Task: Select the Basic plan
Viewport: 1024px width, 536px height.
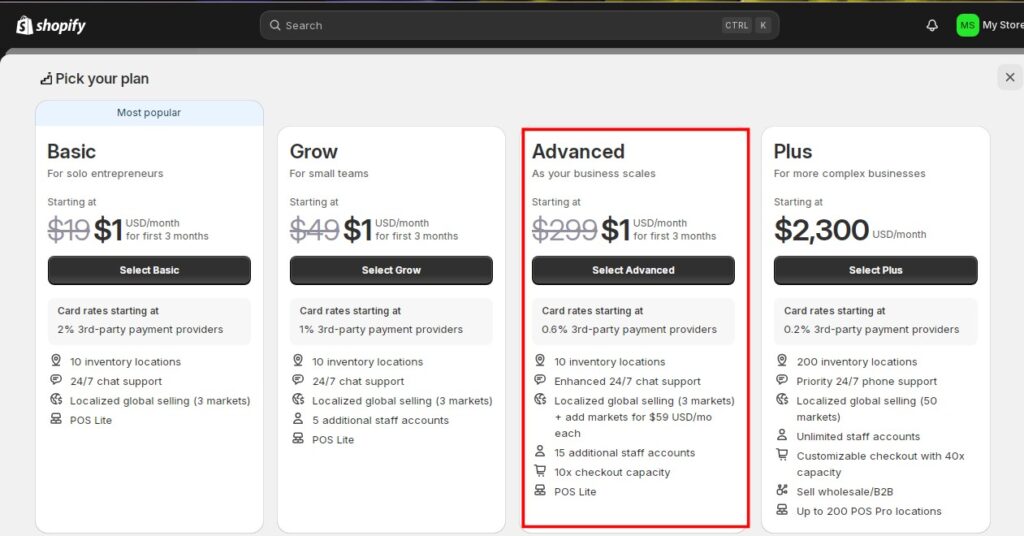Action: tap(149, 270)
